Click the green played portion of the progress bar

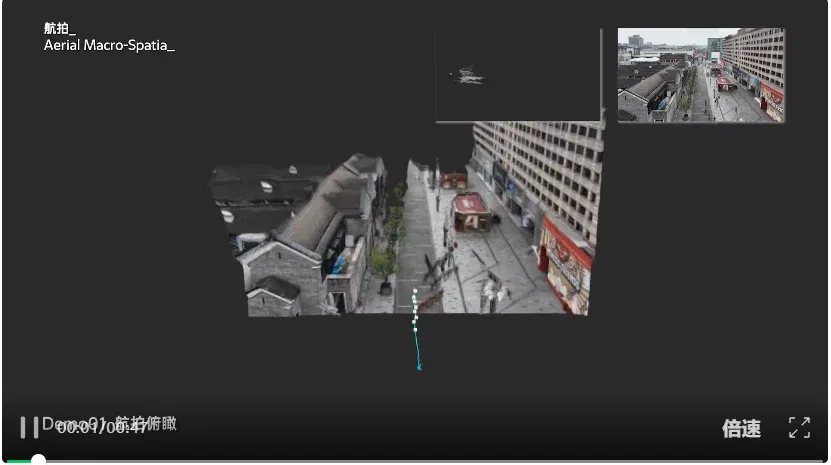(19, 461)
